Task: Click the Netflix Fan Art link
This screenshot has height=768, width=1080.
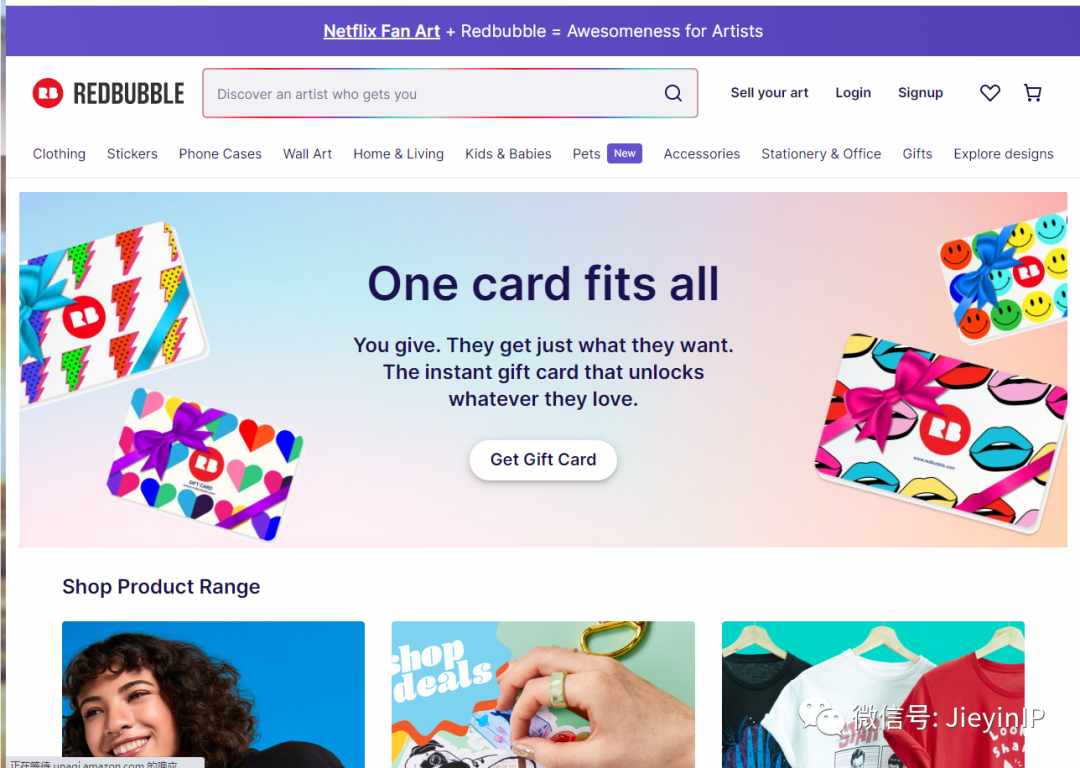Action: 382,31
